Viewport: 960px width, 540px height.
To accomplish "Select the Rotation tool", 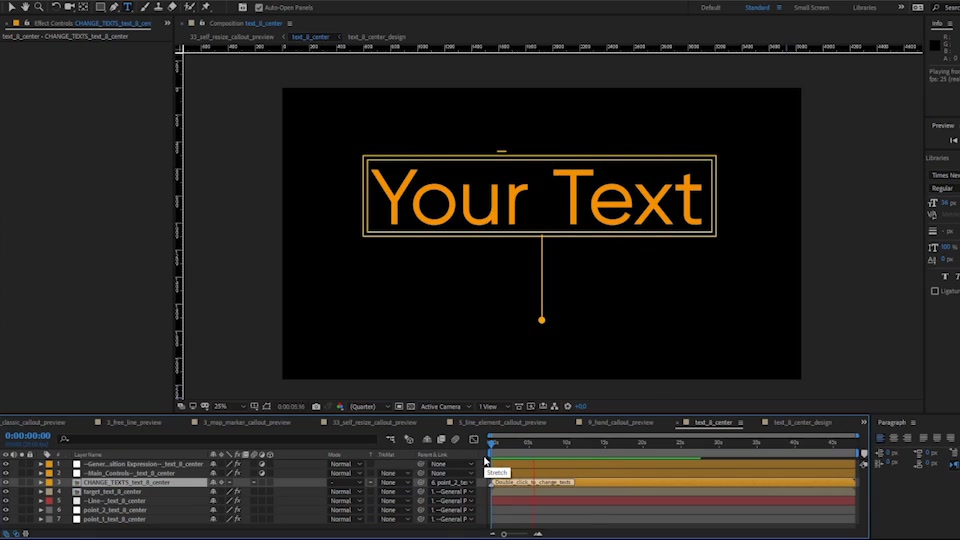I will coord(56,7).
